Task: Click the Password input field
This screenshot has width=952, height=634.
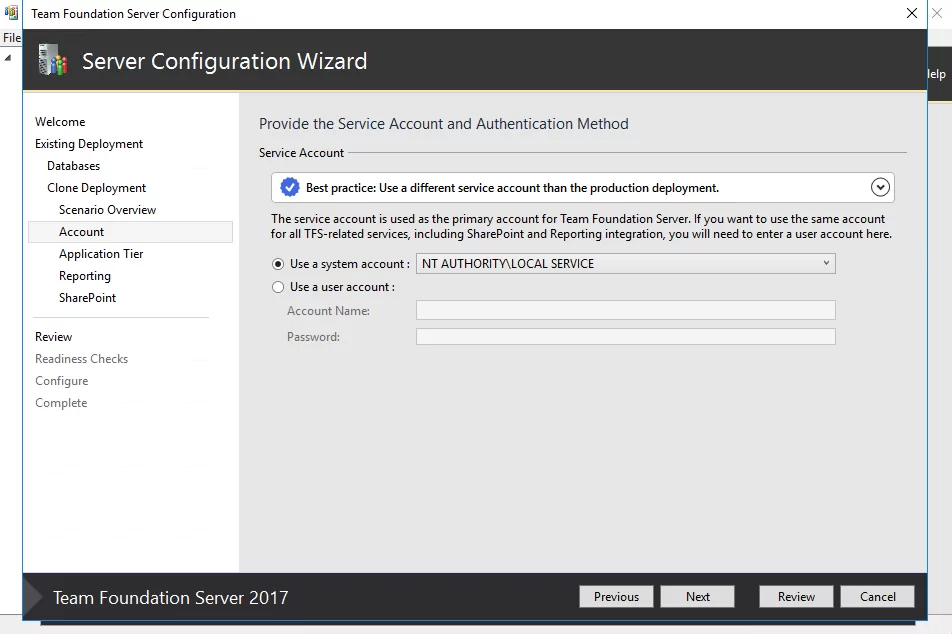Action: (x=625, y=337)
